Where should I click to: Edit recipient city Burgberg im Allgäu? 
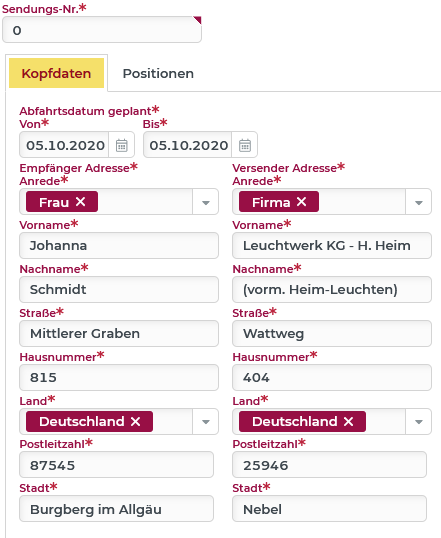116,509
